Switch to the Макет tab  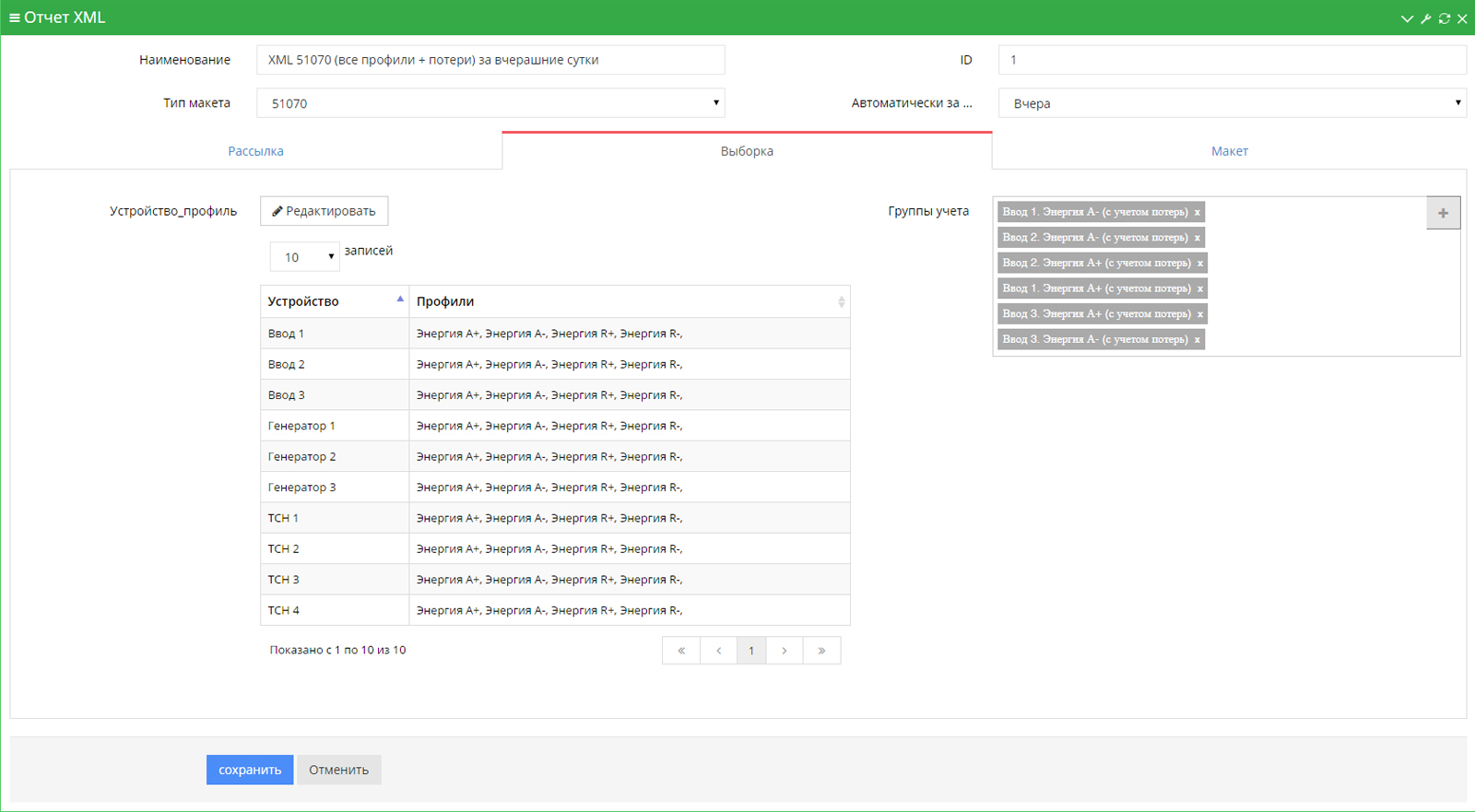coord(1229,151)
